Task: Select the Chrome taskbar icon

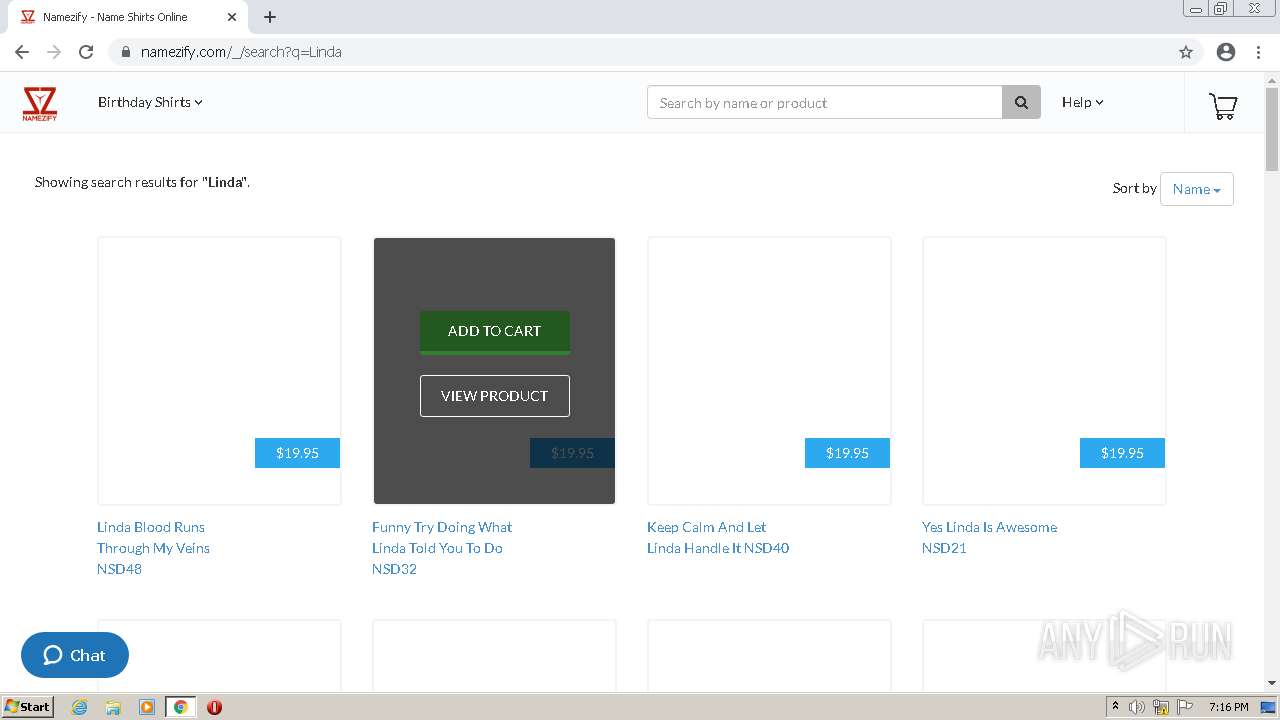Action: click(x=181, y=707)
